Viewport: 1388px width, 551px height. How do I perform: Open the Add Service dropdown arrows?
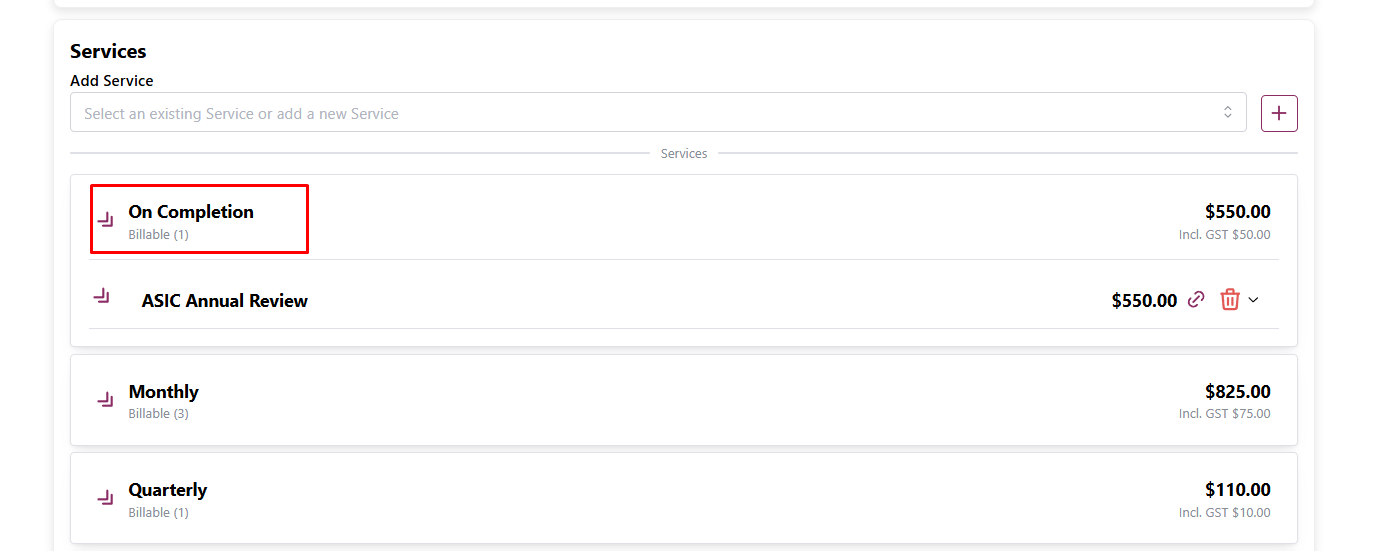tap(1228, 113)
